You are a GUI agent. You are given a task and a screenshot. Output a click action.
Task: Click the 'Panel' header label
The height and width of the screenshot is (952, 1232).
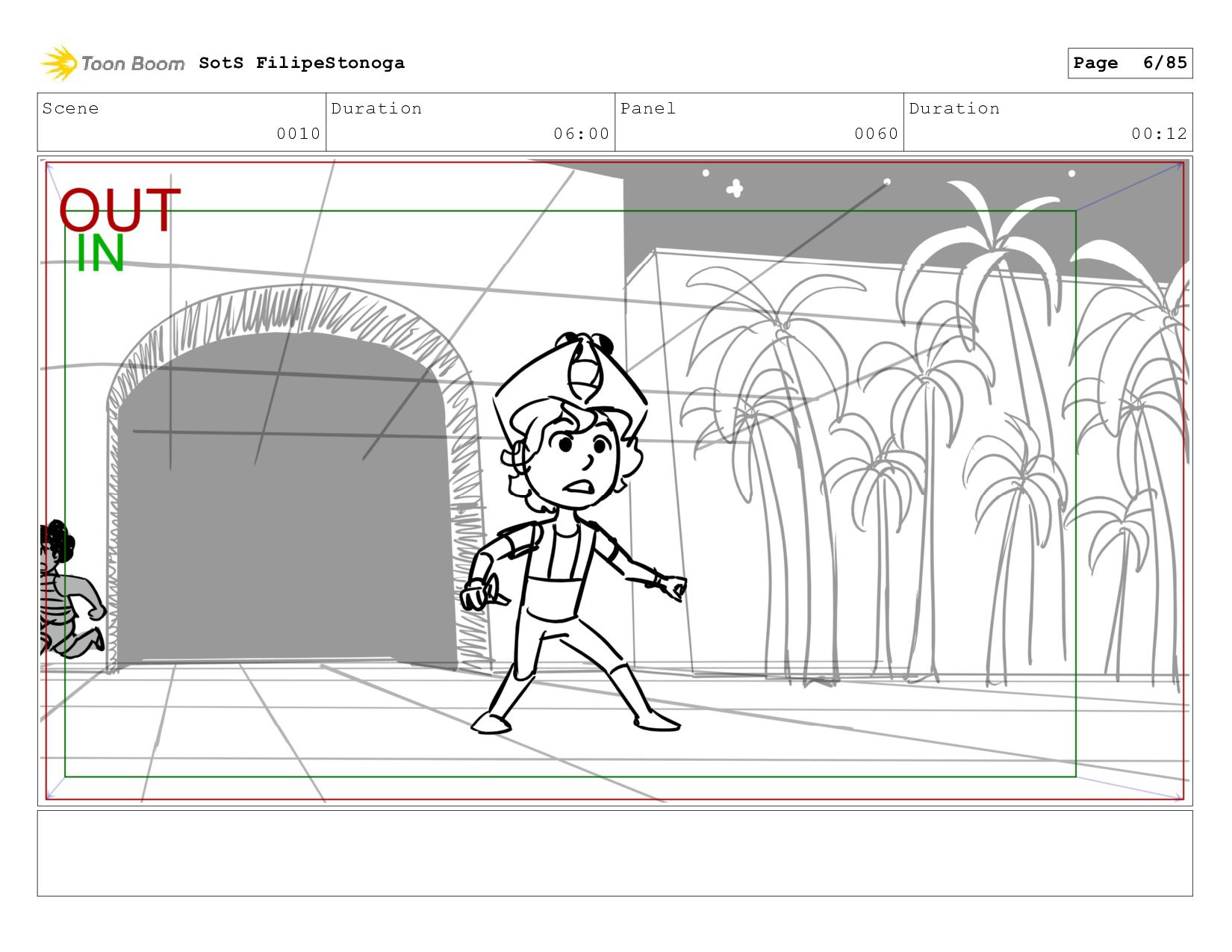(648, 108)
